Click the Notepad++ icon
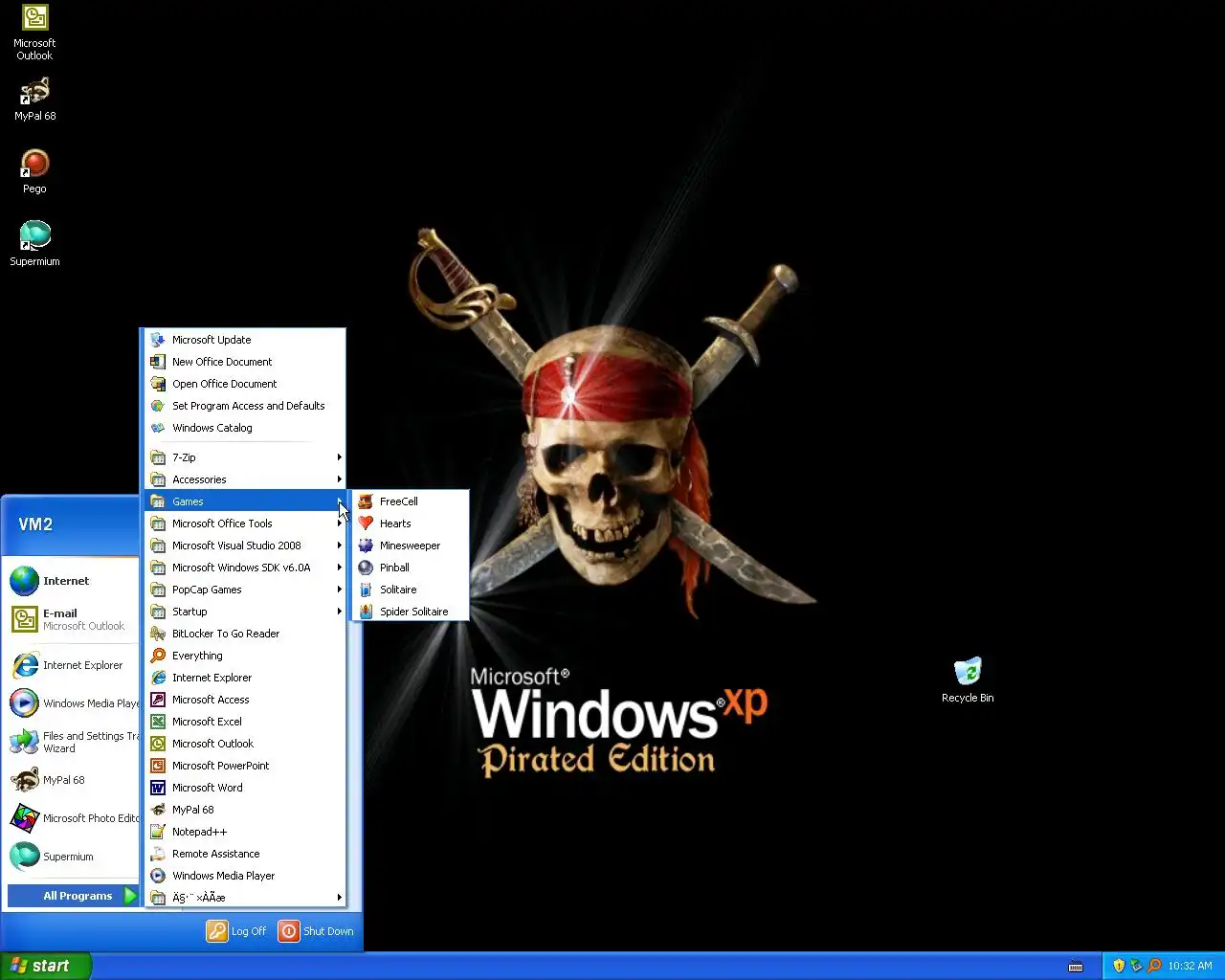The width and height of the screenshot is (1225, 980). [158, 832]
